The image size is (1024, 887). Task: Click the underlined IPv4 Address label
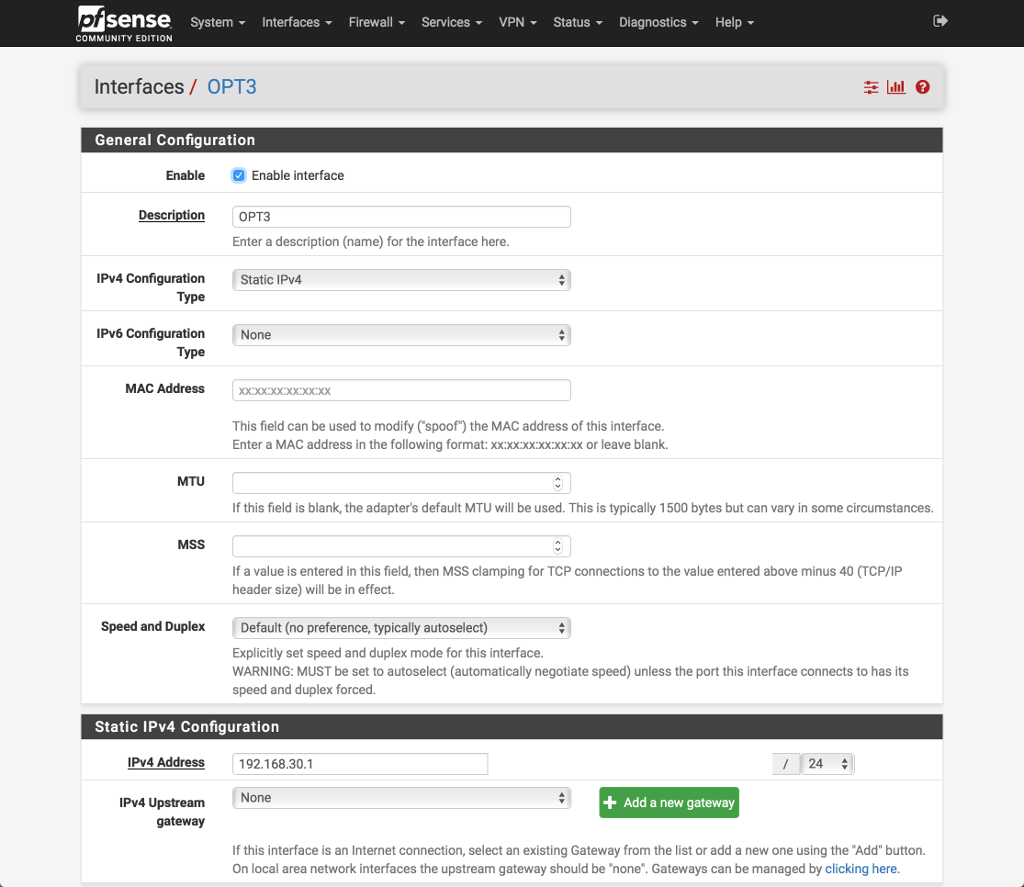click(x=166, y=762)
